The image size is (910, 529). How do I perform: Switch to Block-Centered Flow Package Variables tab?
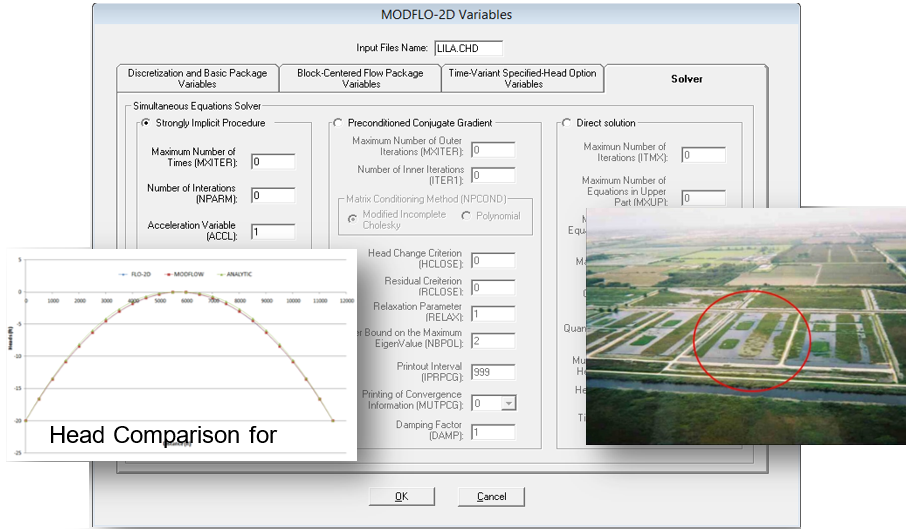coord(360,79)
